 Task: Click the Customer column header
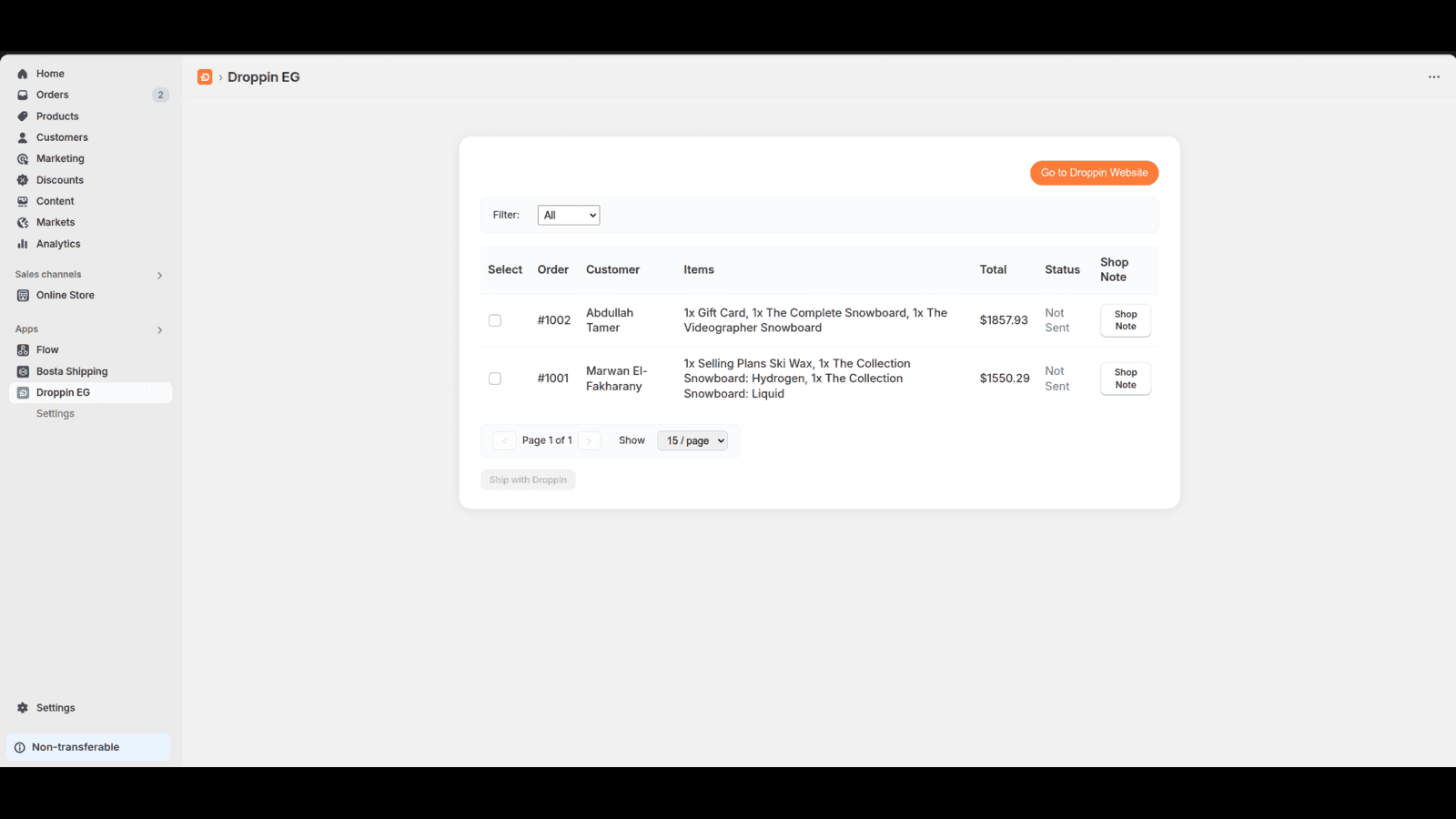coord(612,269)
